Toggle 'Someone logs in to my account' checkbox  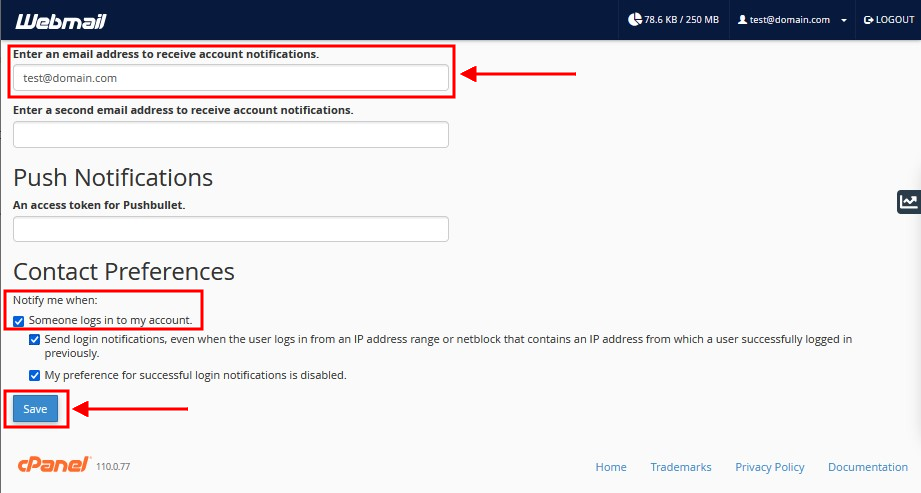coord(19,321)
